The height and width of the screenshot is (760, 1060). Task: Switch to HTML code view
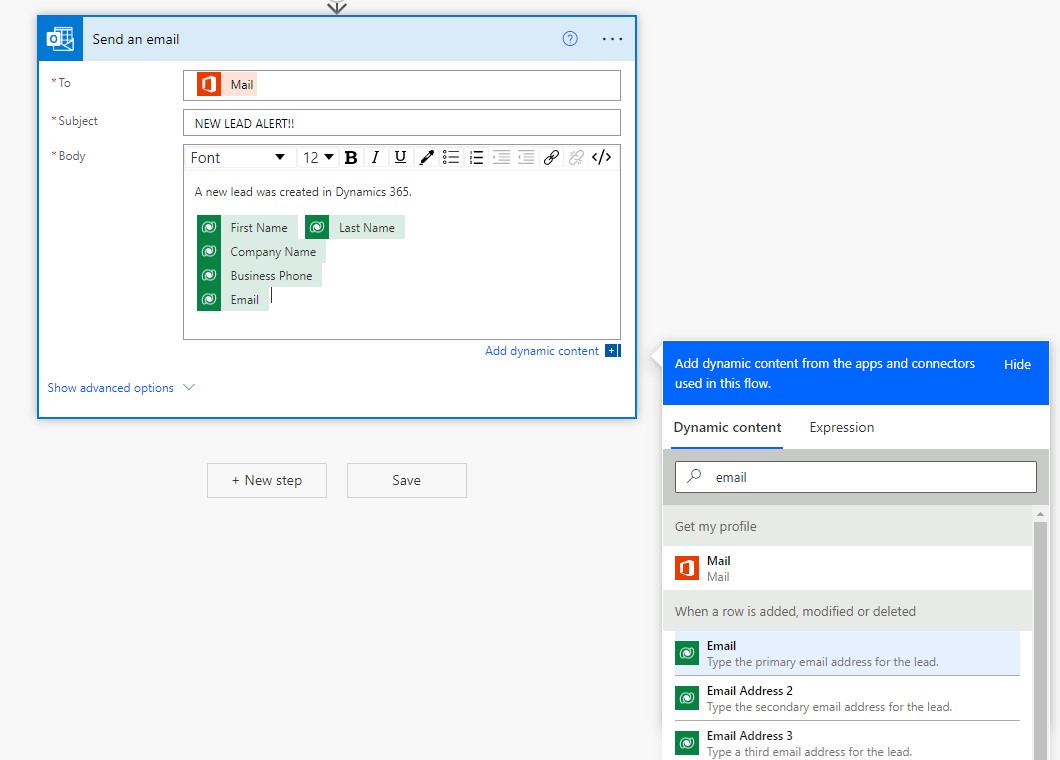point(602,158)
